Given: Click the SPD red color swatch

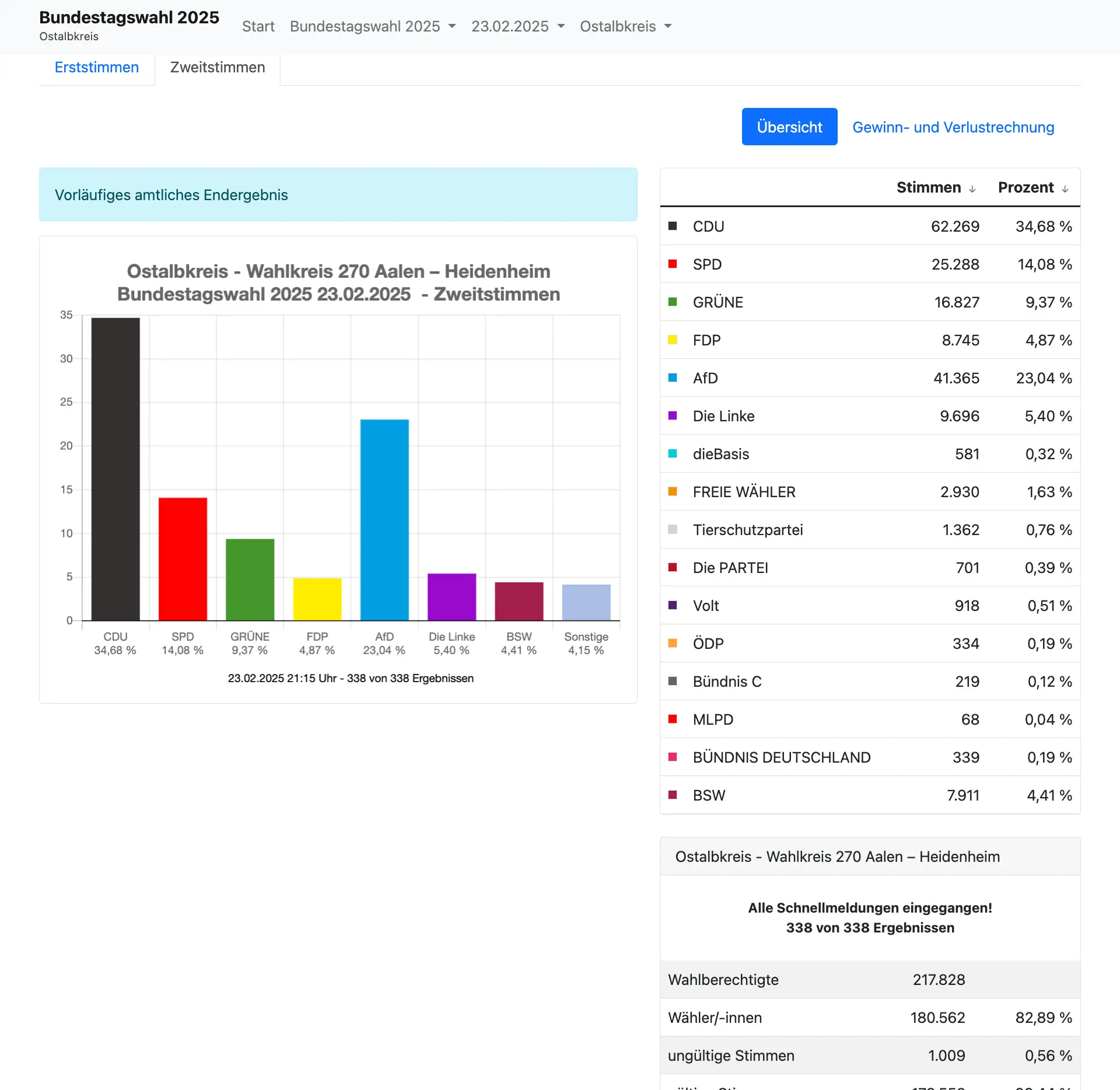Looking at the screenshot, I should coord(673,264).
